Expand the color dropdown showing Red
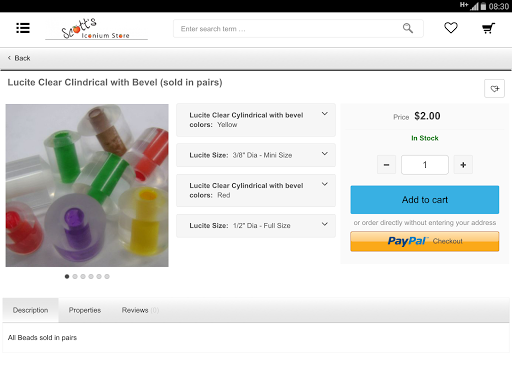The image size is (512, 384). tap(256, 190)
